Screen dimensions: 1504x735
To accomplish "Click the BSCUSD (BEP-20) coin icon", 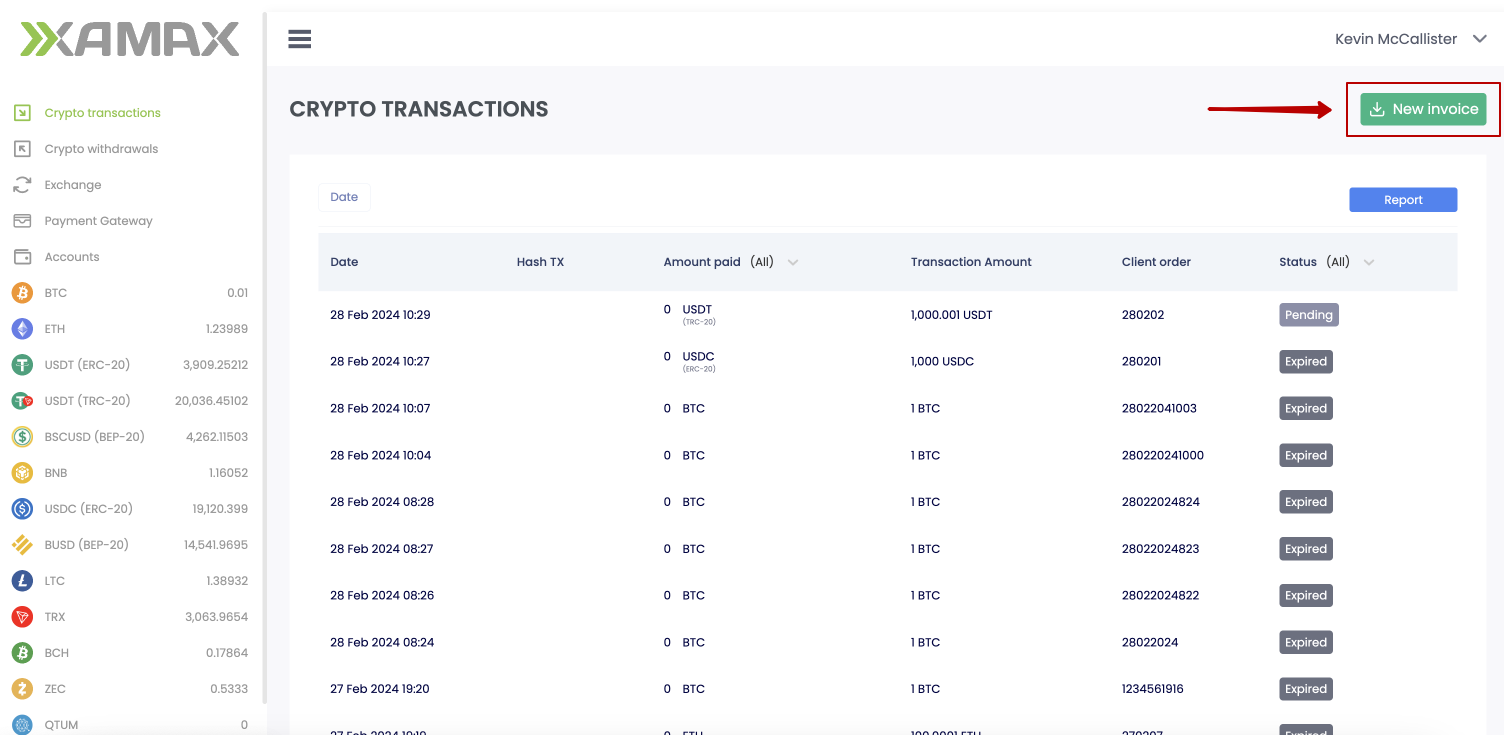I will pos(22,437).
